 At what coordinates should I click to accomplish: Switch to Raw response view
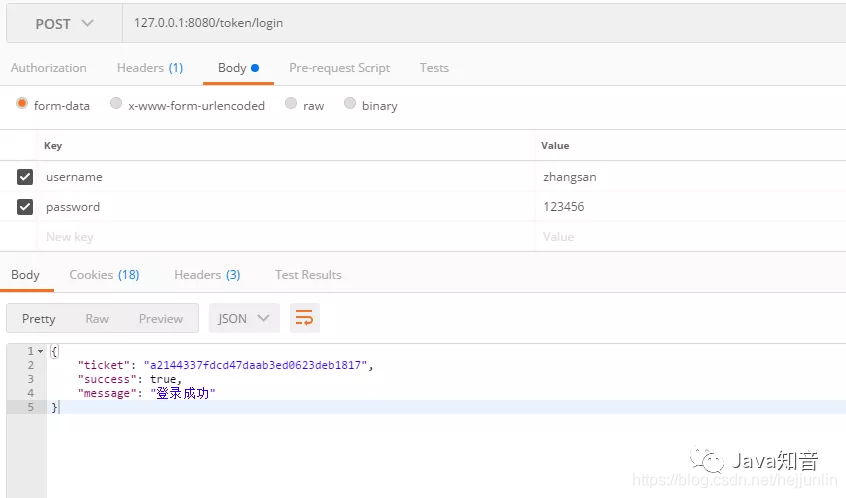[97, 319]
